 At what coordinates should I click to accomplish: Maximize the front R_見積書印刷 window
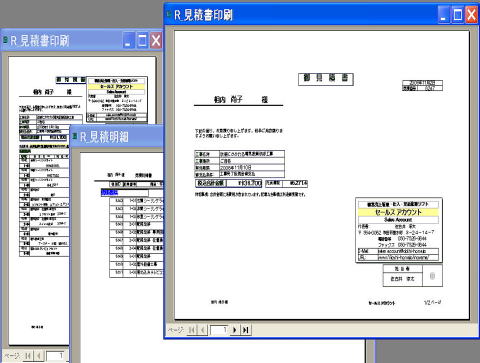coord(458,15)
